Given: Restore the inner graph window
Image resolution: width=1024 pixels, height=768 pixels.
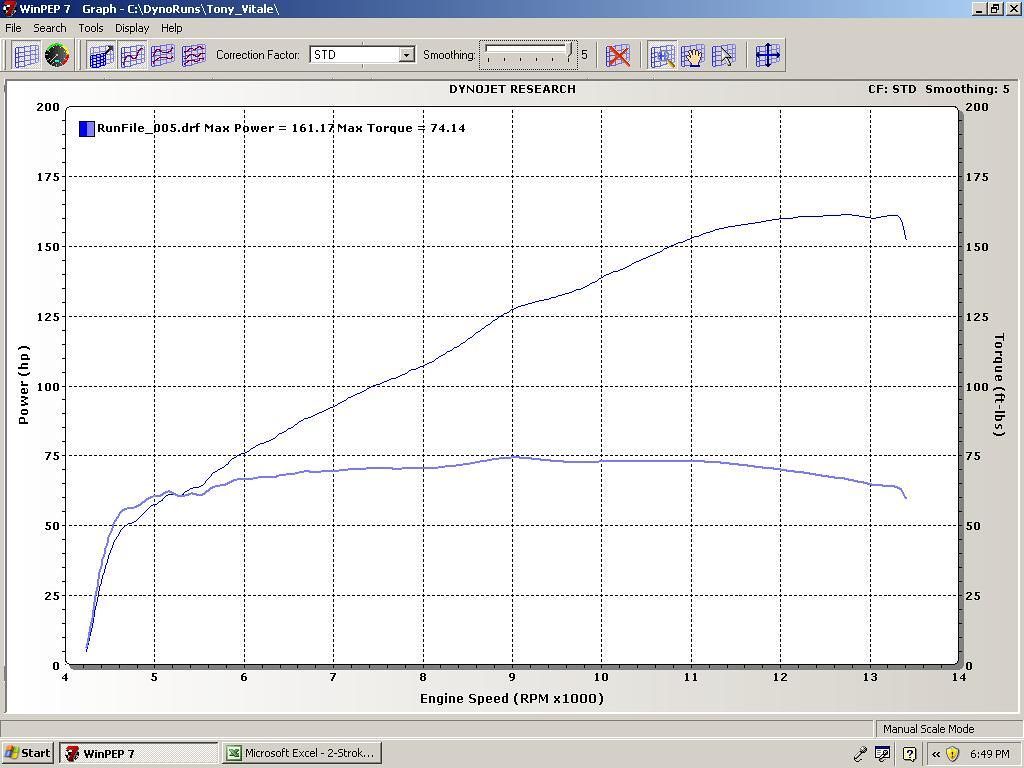Looking at the screenshot, I should (996, 8).
